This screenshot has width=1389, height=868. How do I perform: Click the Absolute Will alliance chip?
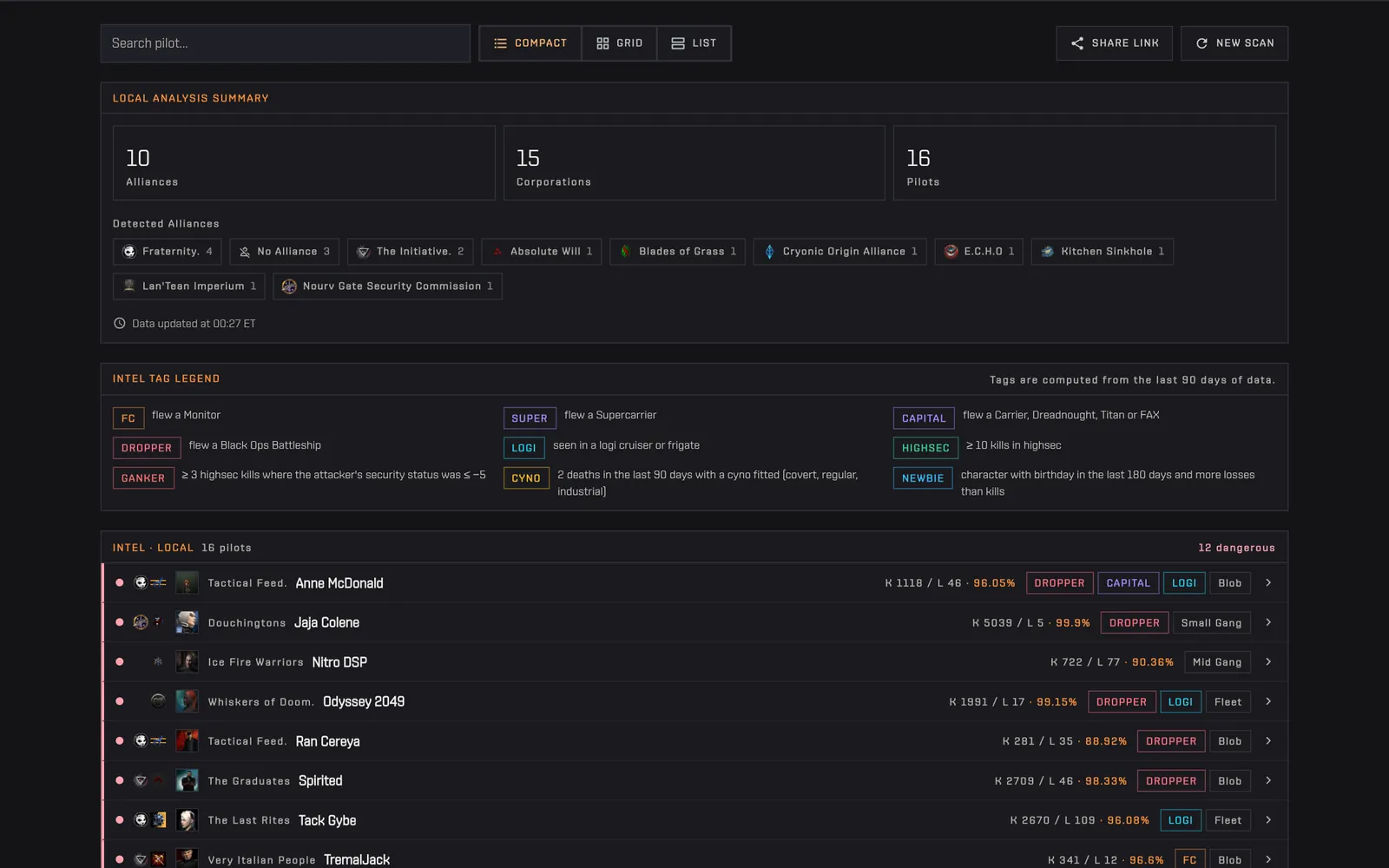point(542,252)
